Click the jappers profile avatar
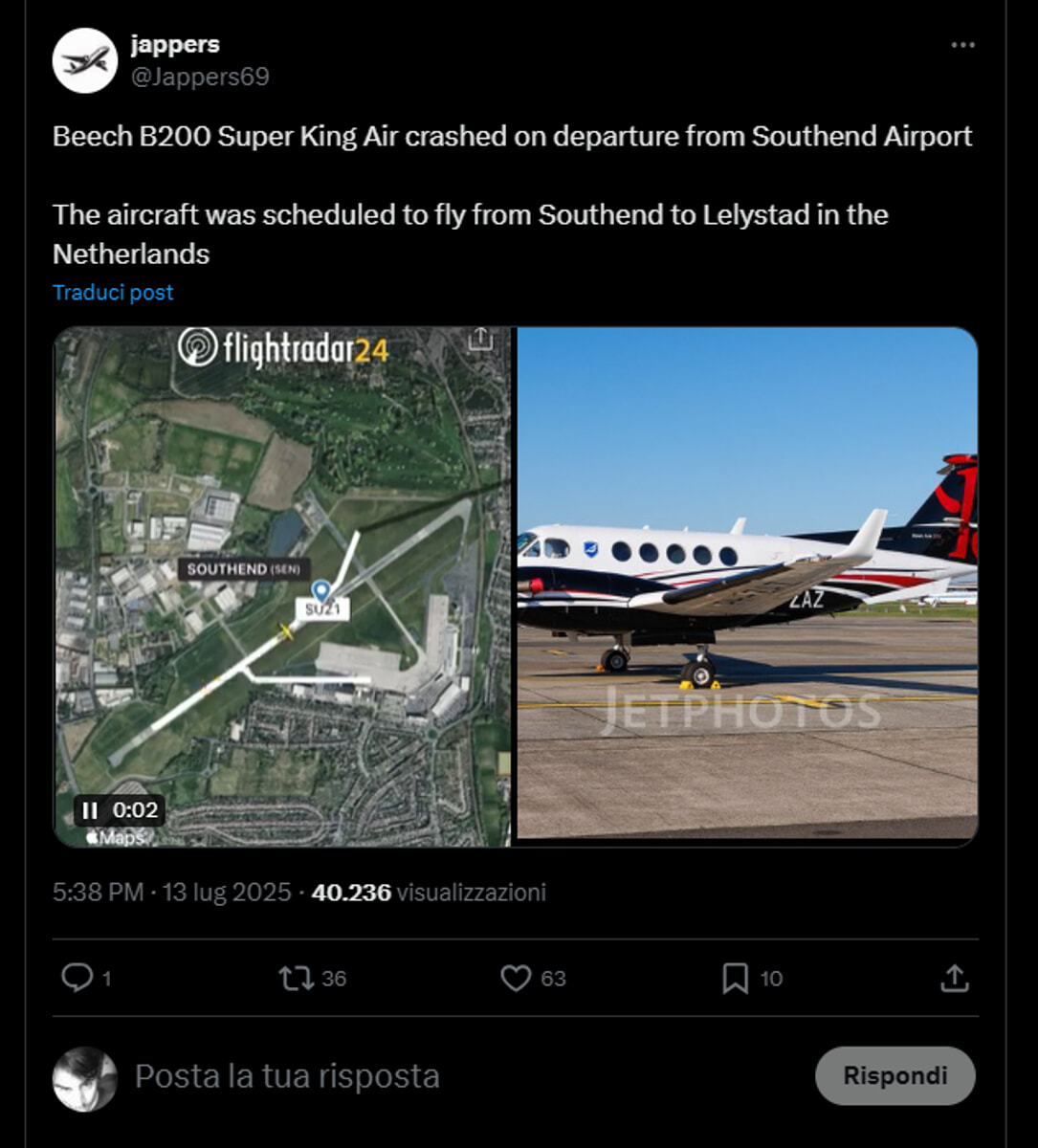This screenshot has height=1148, width=1038. pos(85,60)
